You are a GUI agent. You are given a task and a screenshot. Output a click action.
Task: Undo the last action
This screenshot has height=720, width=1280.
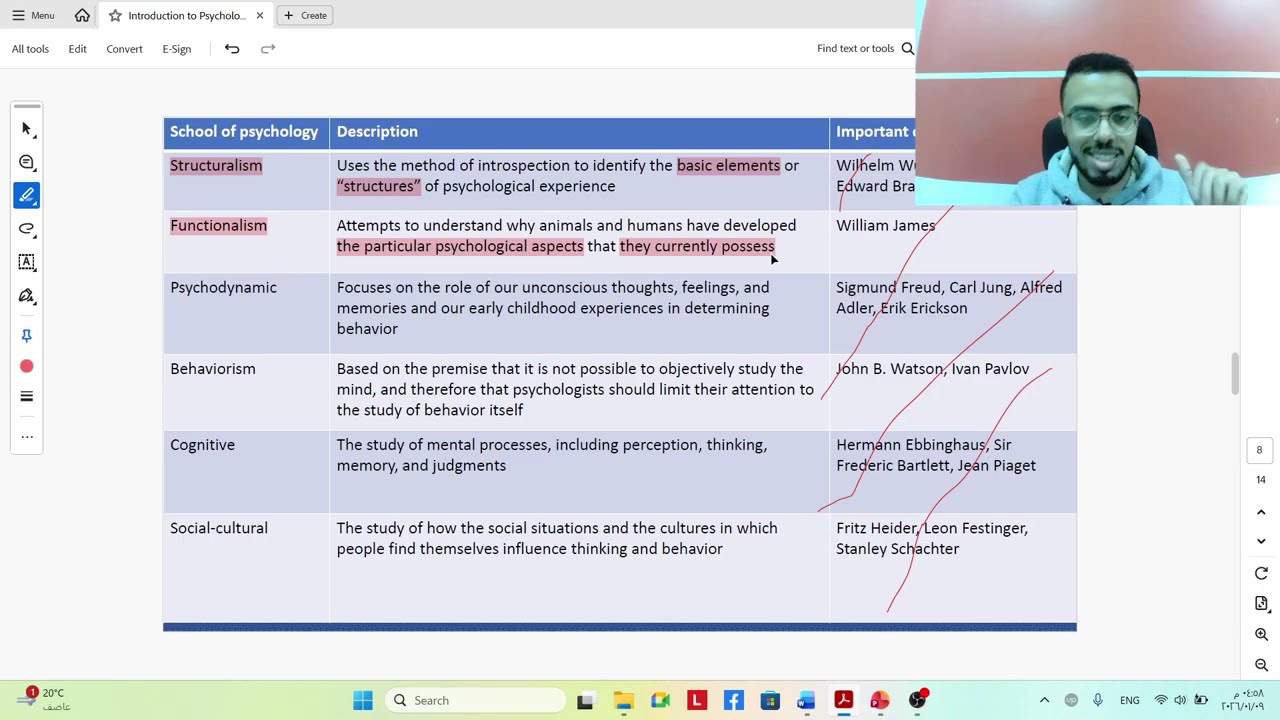[x=232, y=48]
